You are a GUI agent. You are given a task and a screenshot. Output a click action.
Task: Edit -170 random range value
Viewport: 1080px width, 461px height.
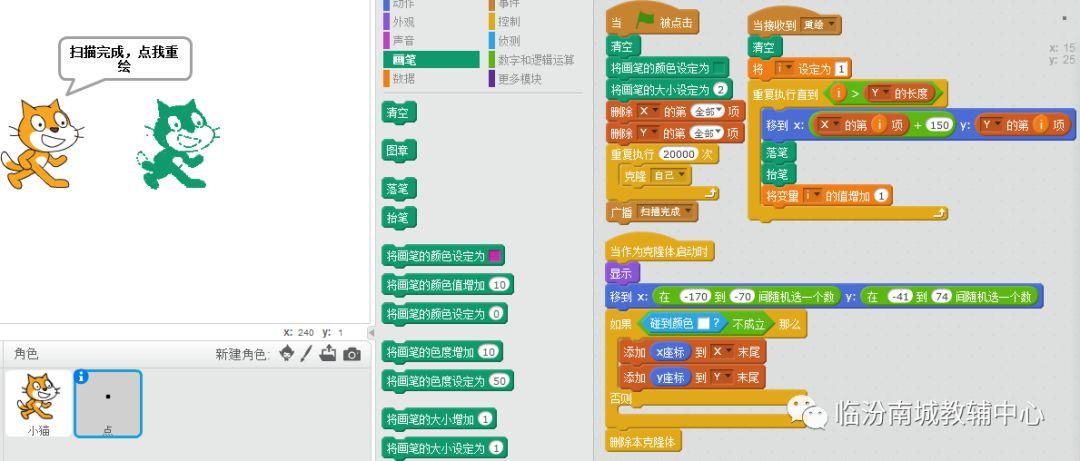(694, 296)
